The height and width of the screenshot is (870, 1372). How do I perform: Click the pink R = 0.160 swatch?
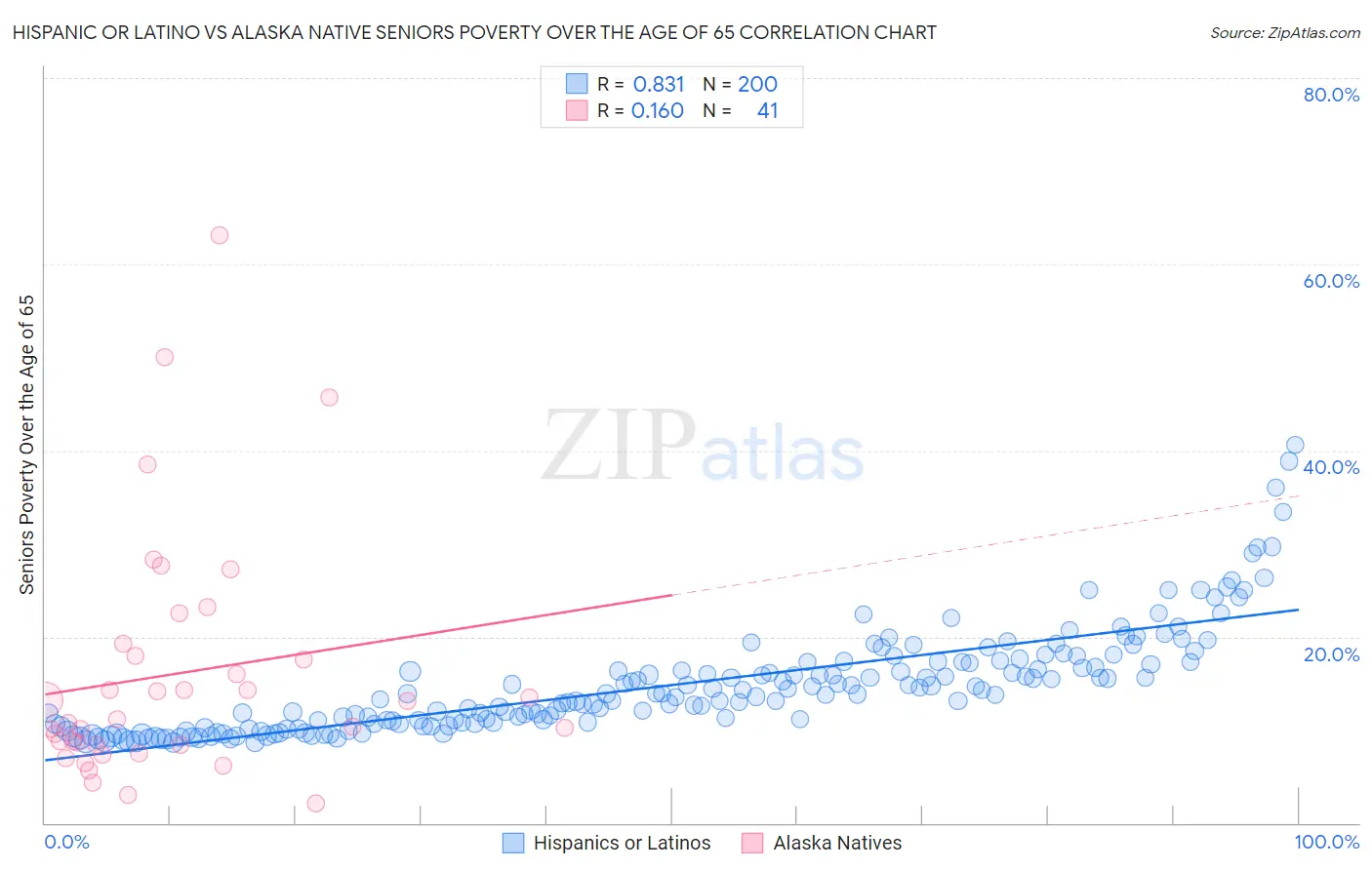[x=577, y=110]
